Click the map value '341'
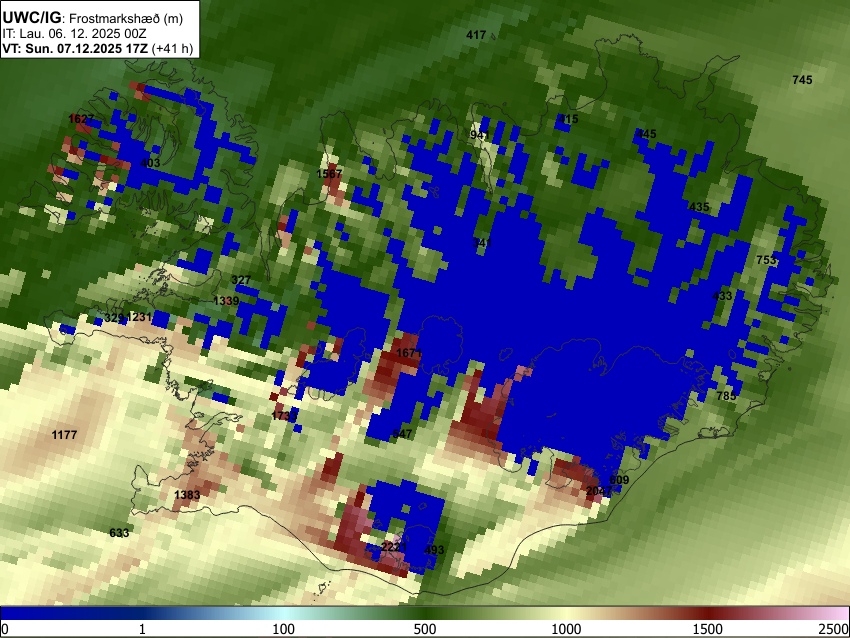 click(x=482, y=242)
